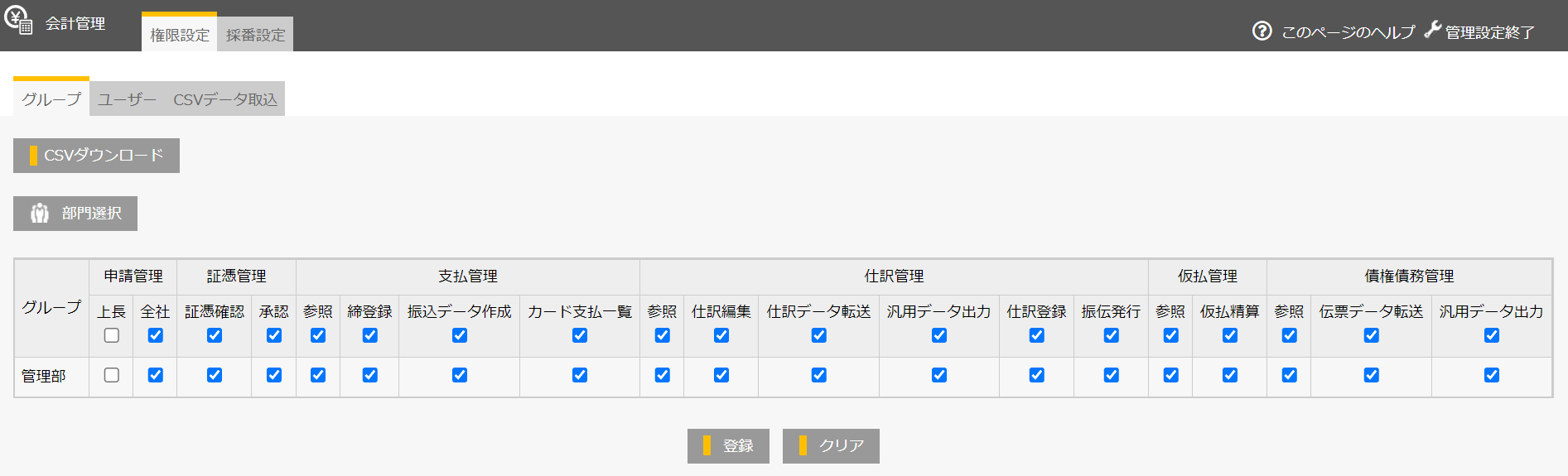Enable 上長 checkbox for 管理部 row
1568x476 pixels.
coord(112,375)
